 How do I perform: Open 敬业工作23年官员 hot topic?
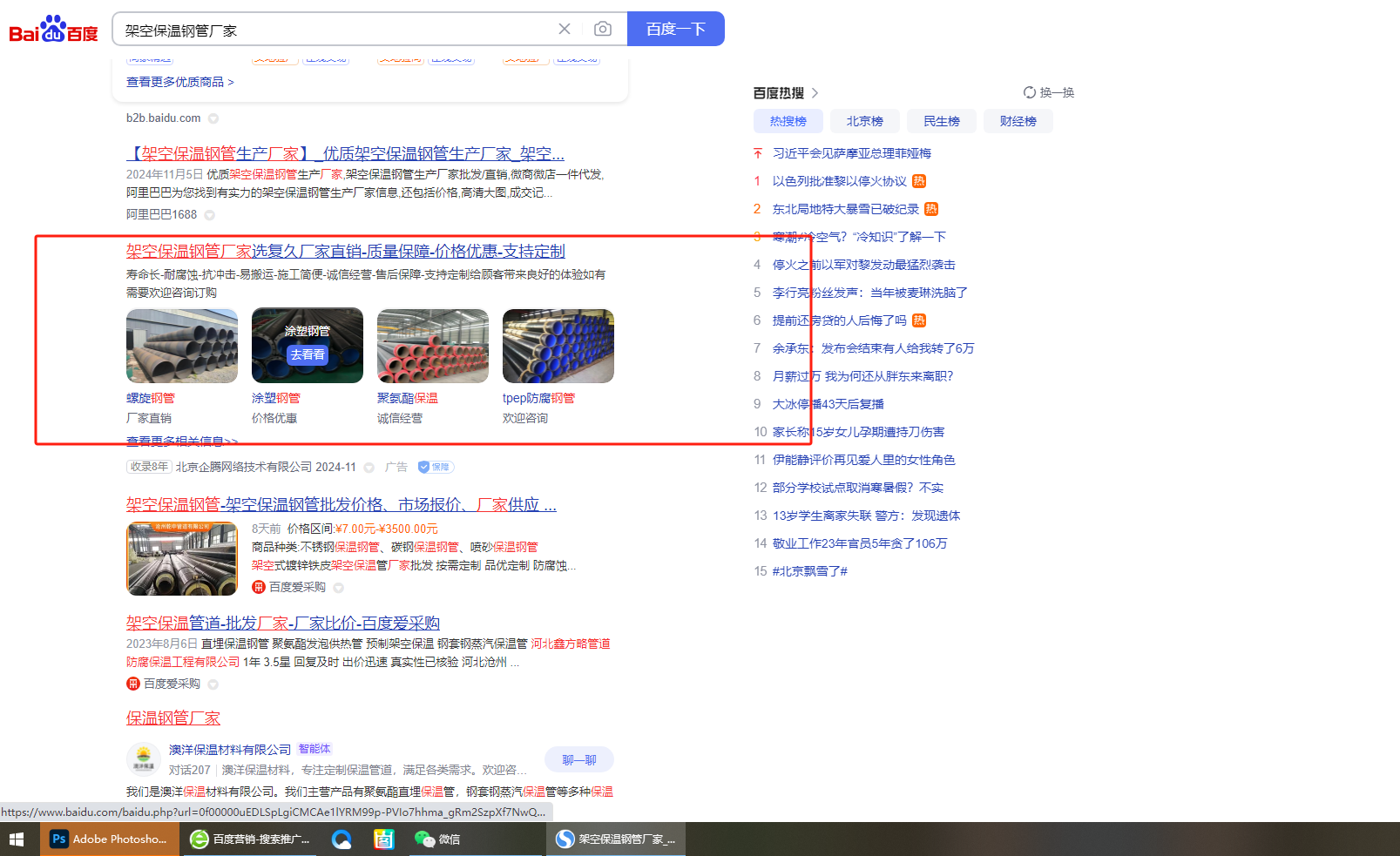pos(860,543)
